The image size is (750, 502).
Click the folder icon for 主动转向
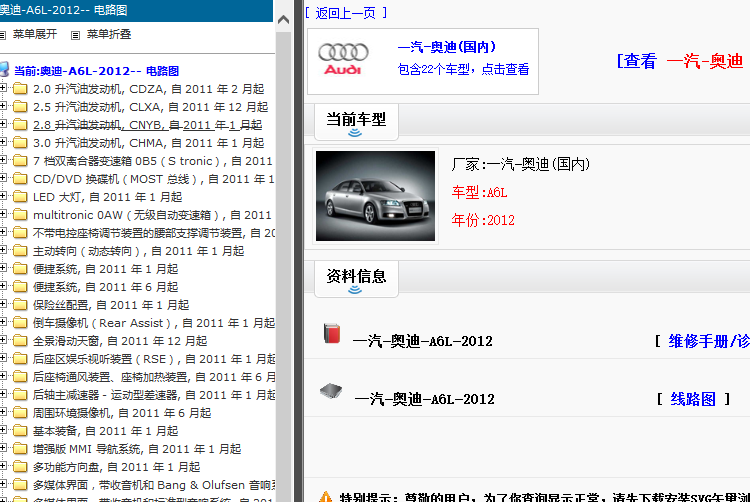pos(20,251)
